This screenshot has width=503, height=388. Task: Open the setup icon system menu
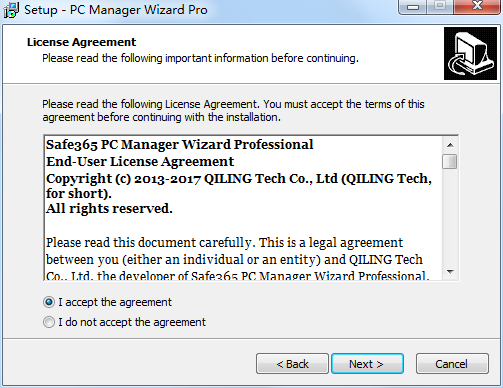(11, 10)
